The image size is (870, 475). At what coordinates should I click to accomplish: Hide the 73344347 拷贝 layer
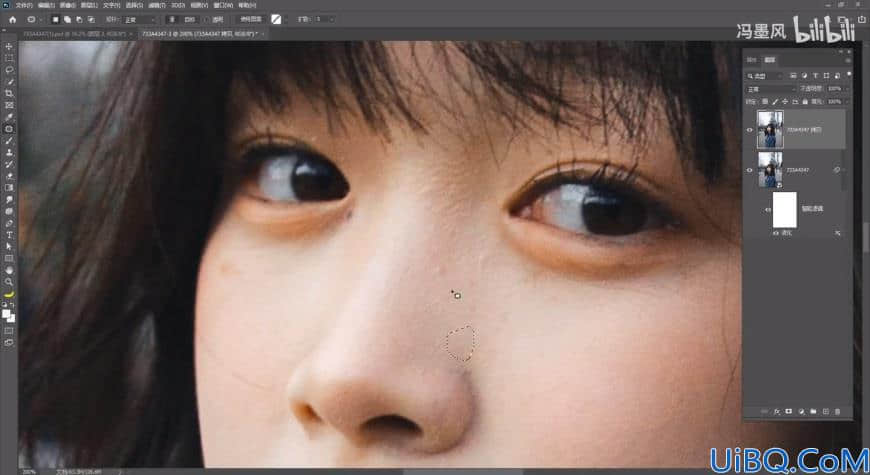pos(750,130)
